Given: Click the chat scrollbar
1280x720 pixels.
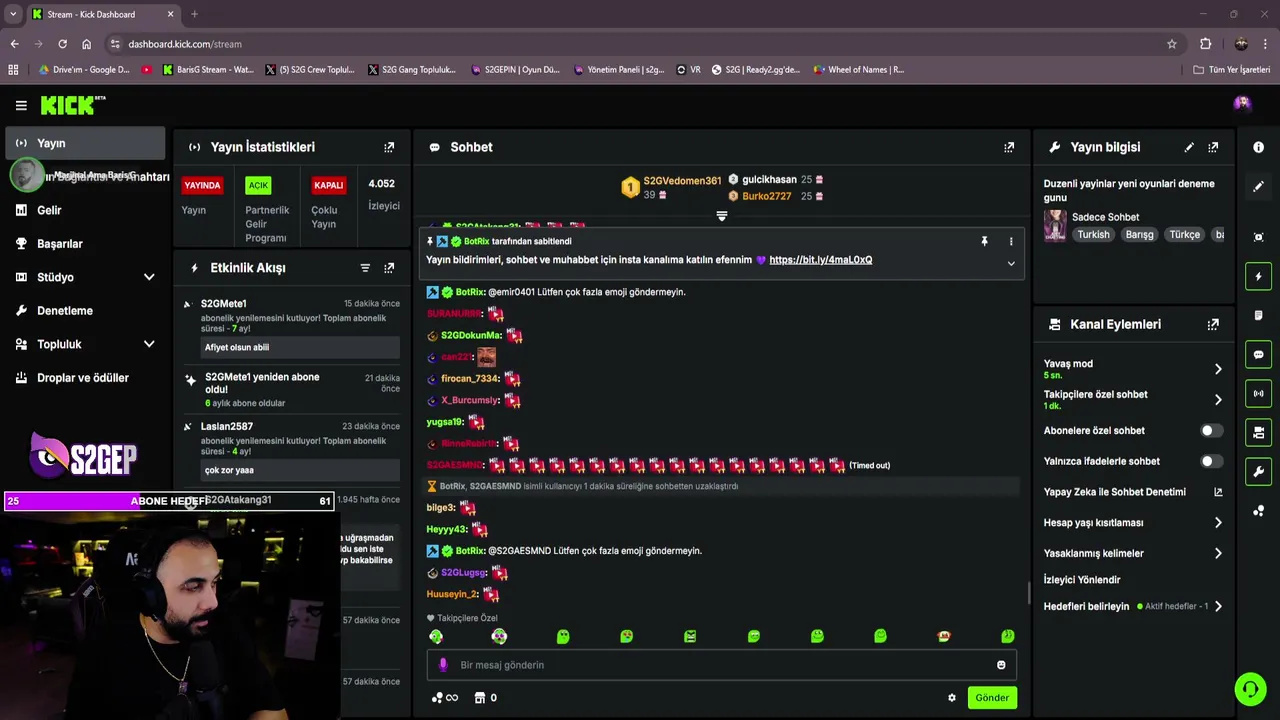Looking at the screenshot, I should 1029,593.
